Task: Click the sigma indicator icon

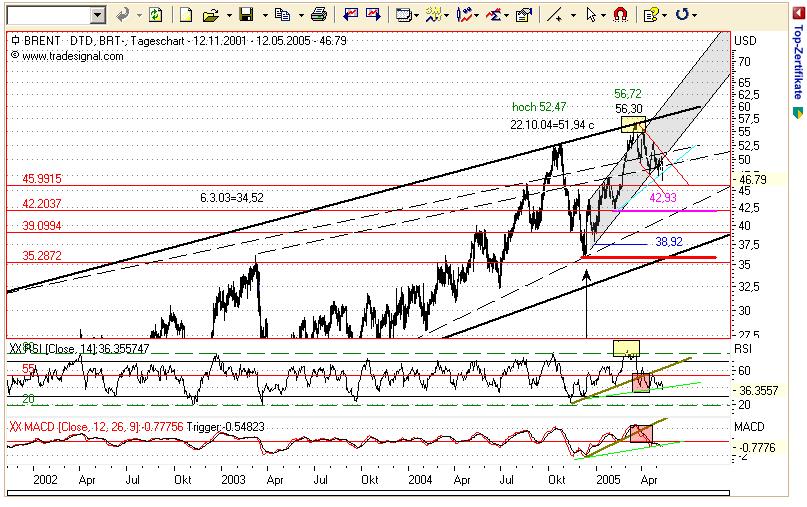Action: pyautogui.click(x=494, y=15)
